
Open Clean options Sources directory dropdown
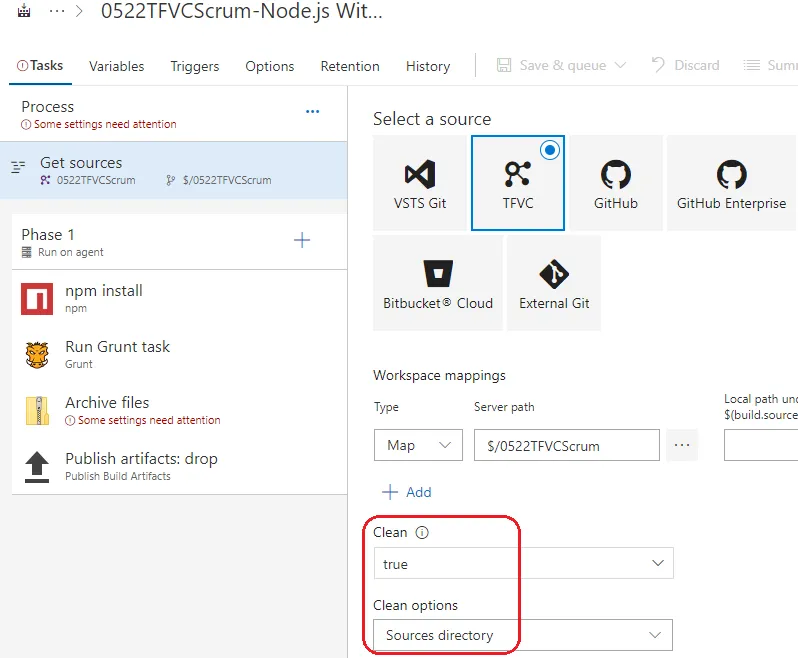tap(523, 635)
